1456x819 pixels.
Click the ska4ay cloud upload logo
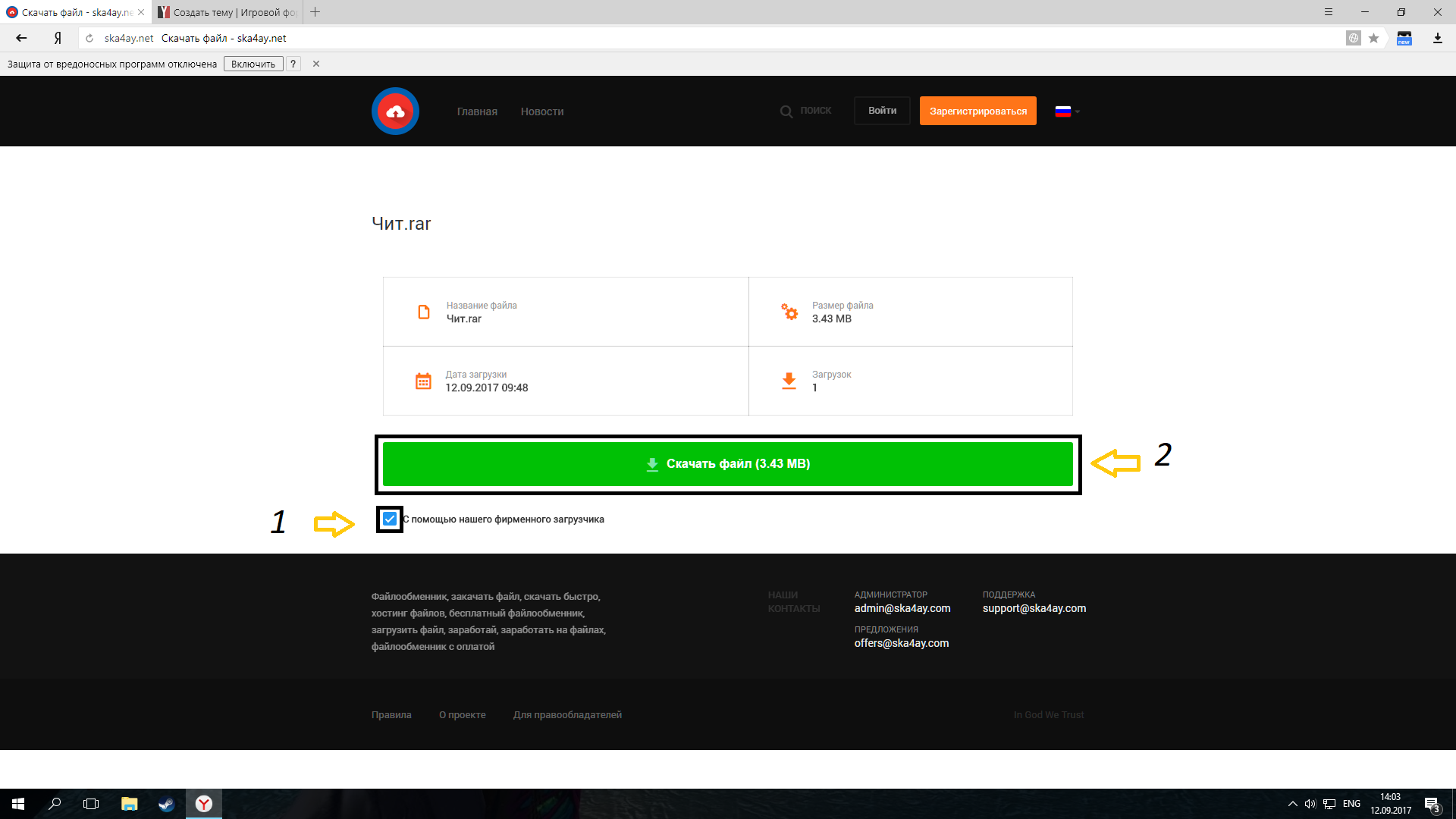[395, 111]
